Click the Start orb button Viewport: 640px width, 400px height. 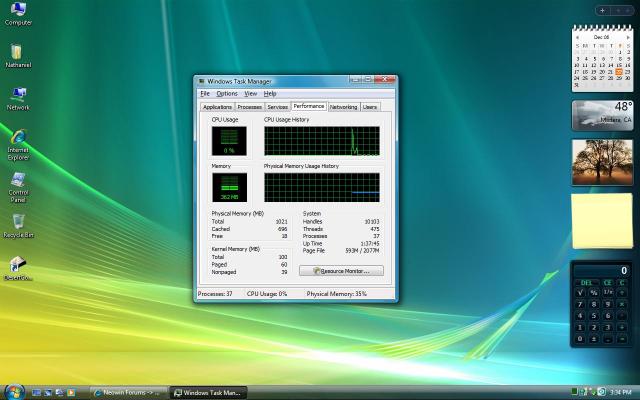coord(15,392)
